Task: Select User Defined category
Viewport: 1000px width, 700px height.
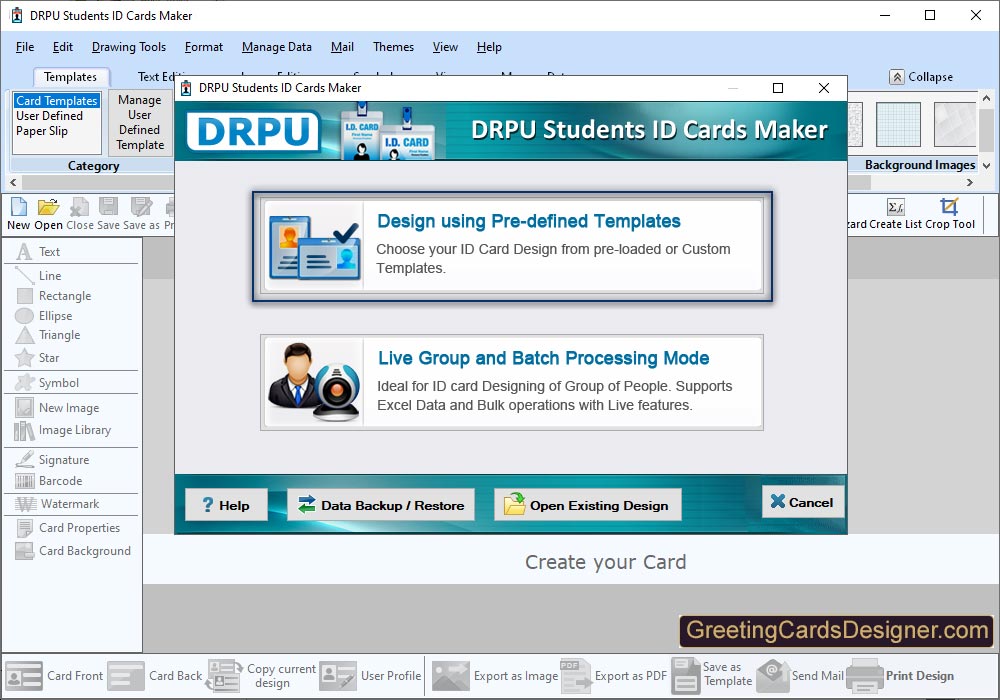Action: [x=50, y=116]
